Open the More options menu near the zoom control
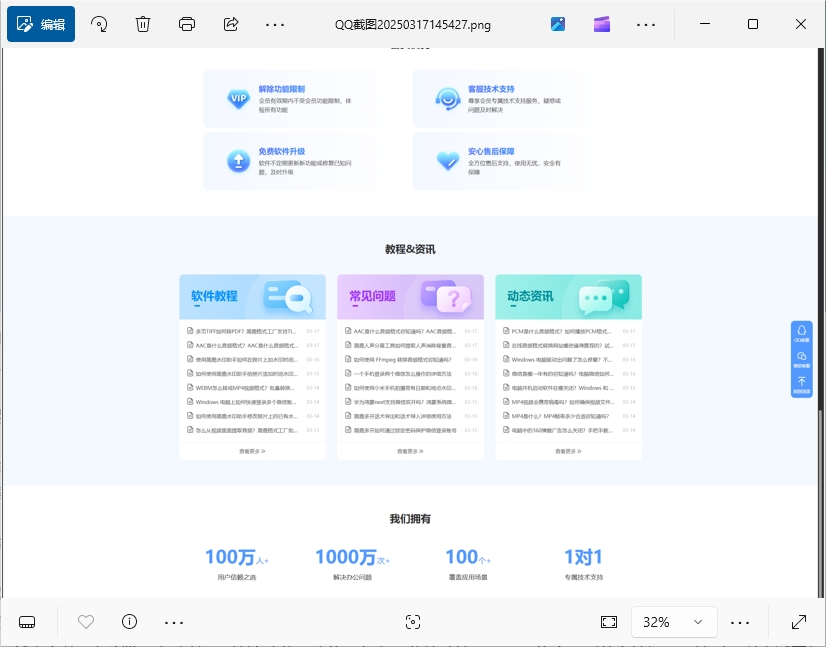This screenshot has height=647, width=826. 739,622
